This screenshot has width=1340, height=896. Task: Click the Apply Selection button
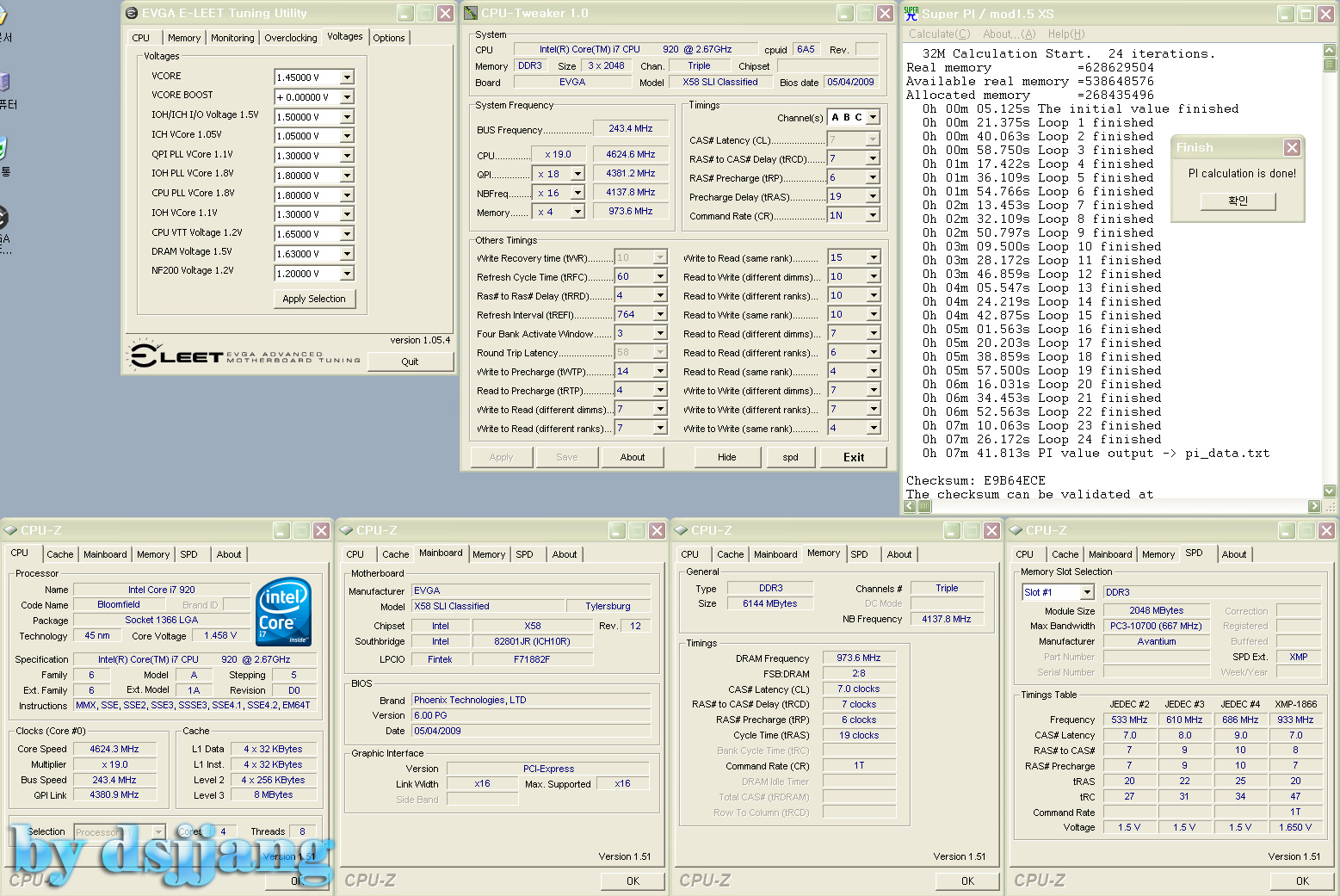314,299
